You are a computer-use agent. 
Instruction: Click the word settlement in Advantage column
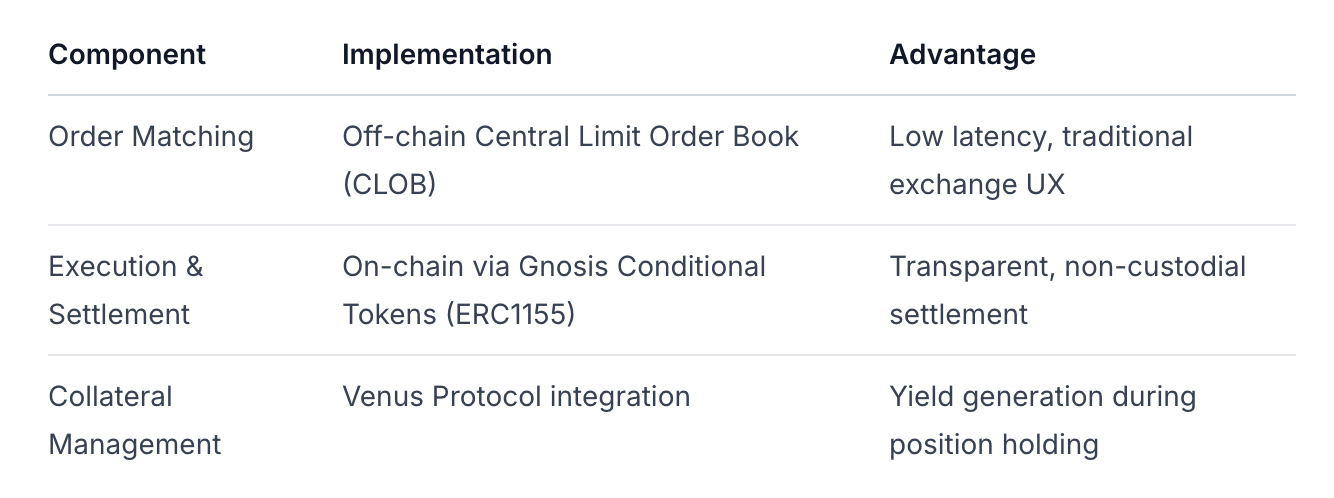pos(958,314)
